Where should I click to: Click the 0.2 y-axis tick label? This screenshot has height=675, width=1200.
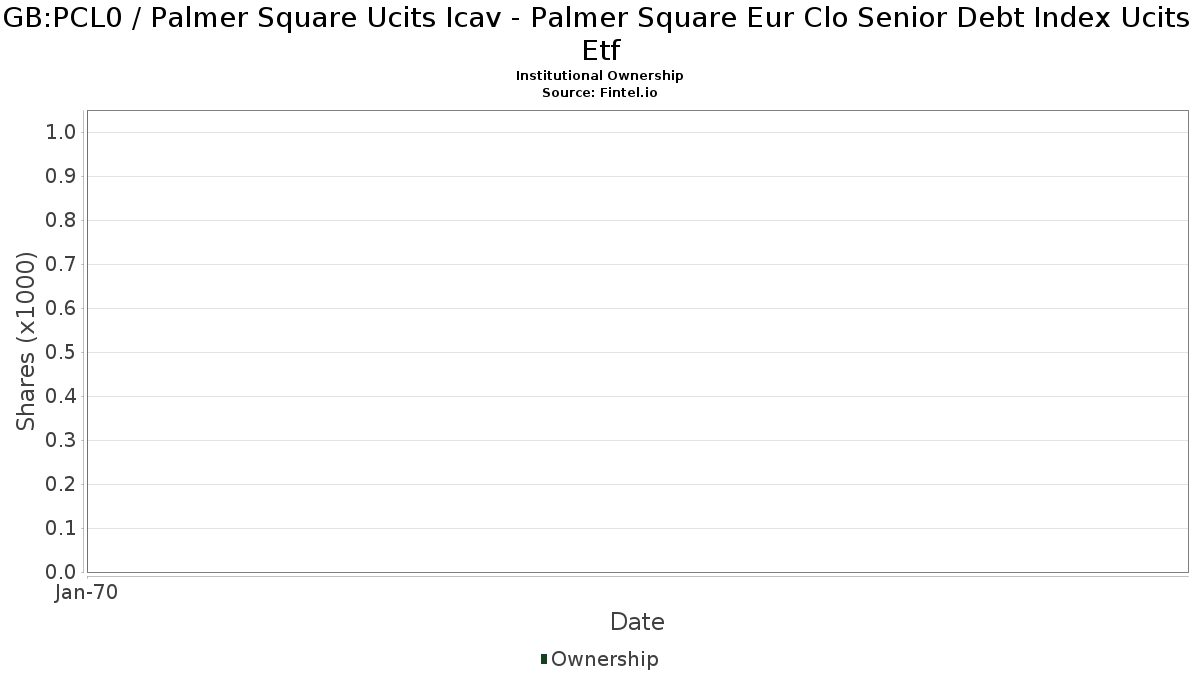61,485
